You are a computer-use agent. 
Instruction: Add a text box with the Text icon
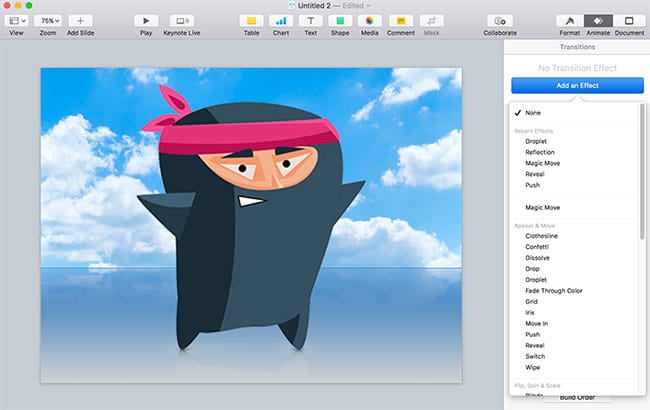pyautogui.click(x=310, y=21)
